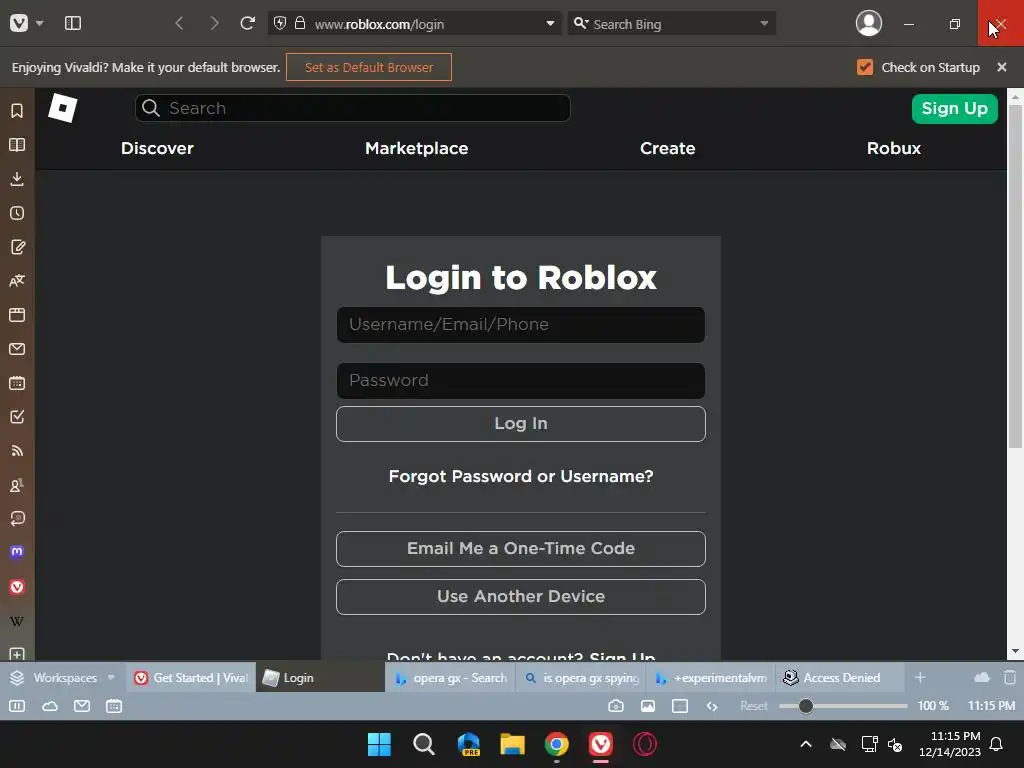
Task: Open Forgot Password or Username link
Action: coord(520,476)
